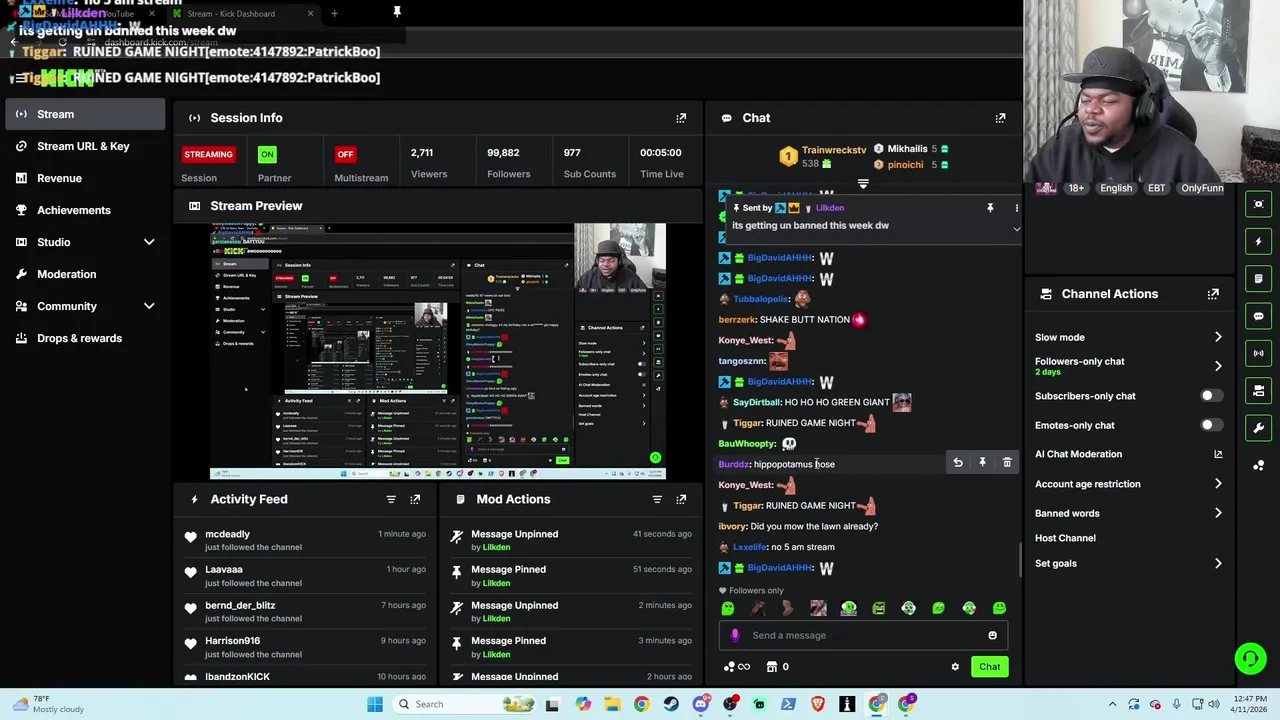Screen dimensions: 1280x720
Task: Open the emote picker smiley icon
Action: pyautogui.click(x=992, y=635)
